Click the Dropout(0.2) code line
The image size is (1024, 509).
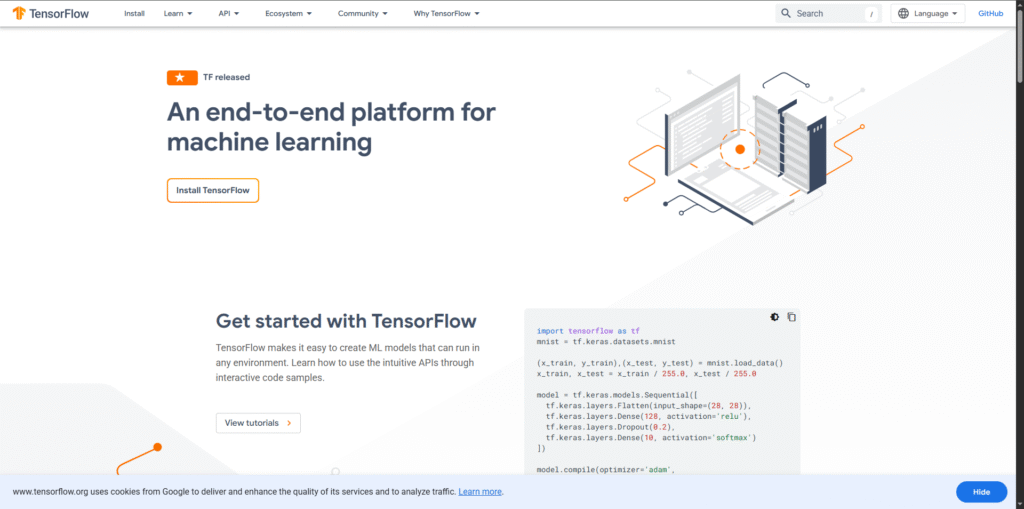tap(604, 426)
